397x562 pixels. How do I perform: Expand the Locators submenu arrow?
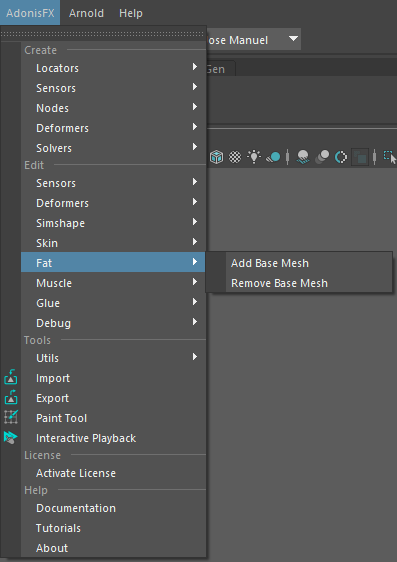click(x=195, y=67)
